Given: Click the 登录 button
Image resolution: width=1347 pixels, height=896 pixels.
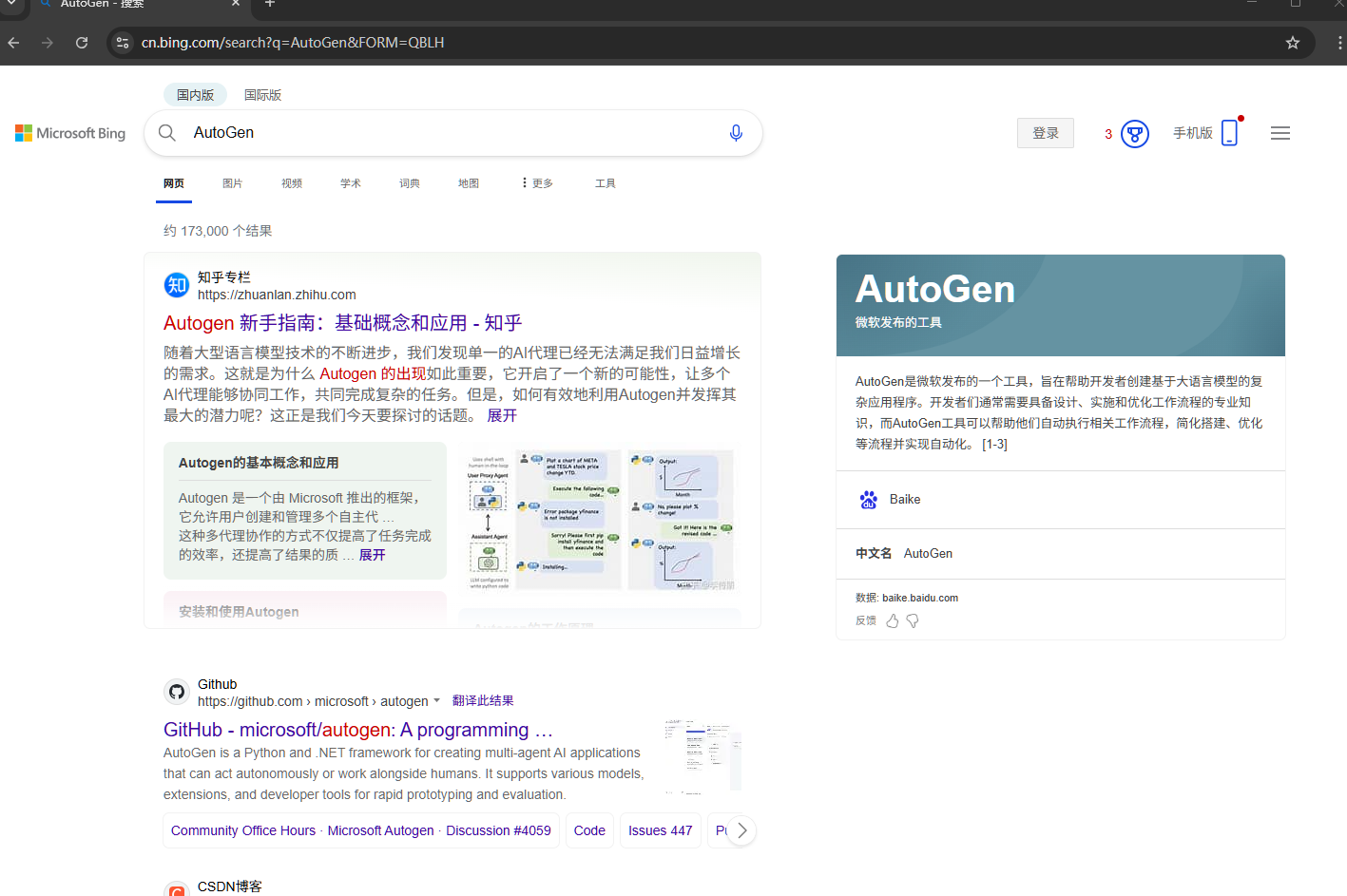Looking at the screenshot, I should (x=1046, y=133).
